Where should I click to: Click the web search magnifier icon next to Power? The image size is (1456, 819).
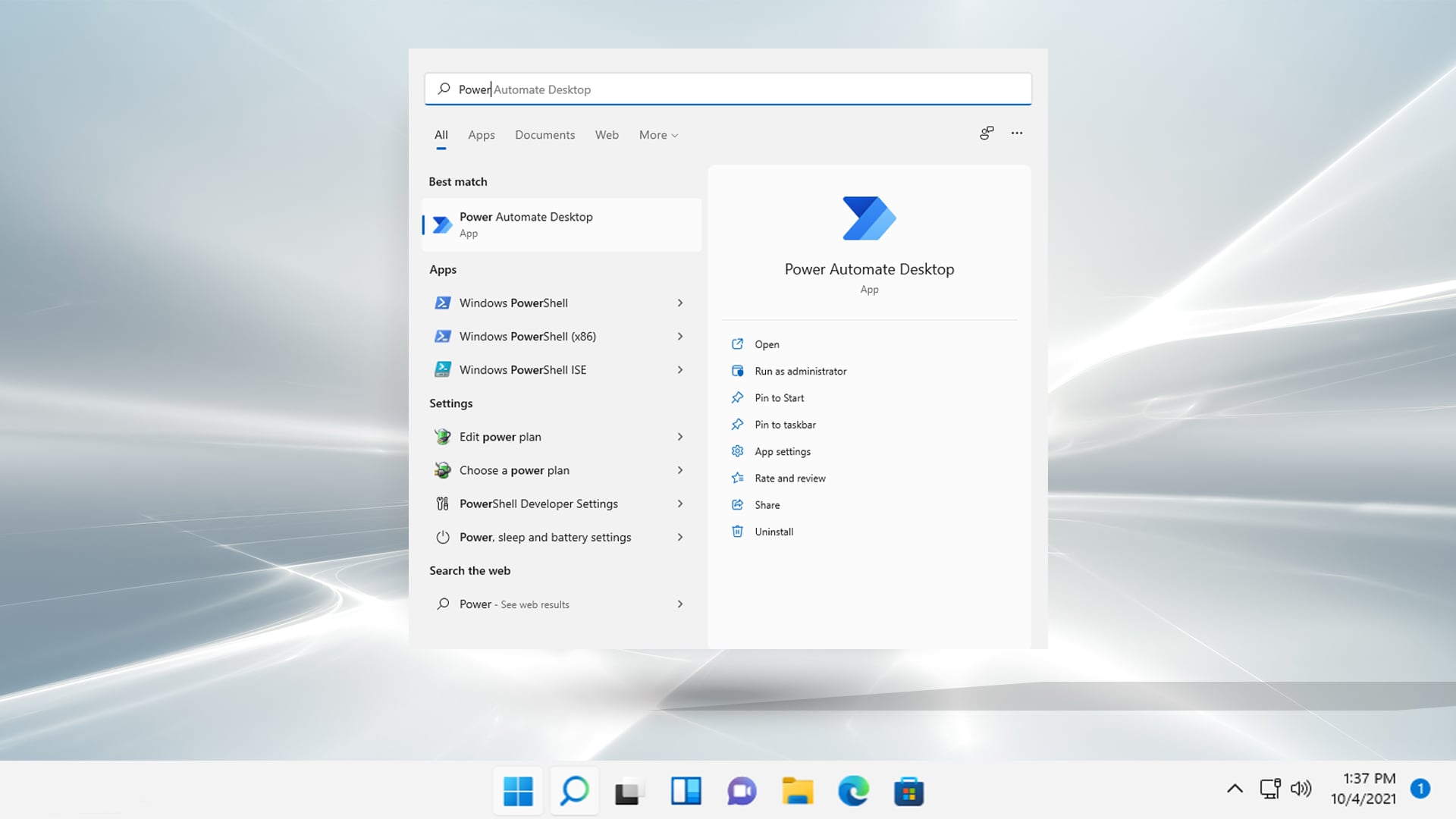(x=443, y=604)
